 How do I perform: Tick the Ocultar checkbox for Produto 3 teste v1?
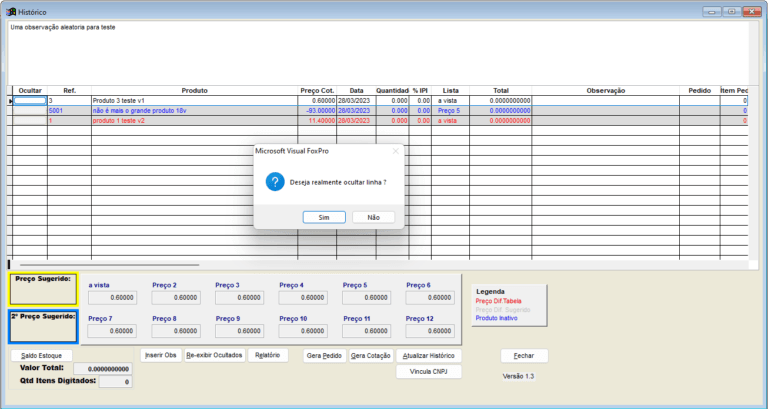(30, 100)
